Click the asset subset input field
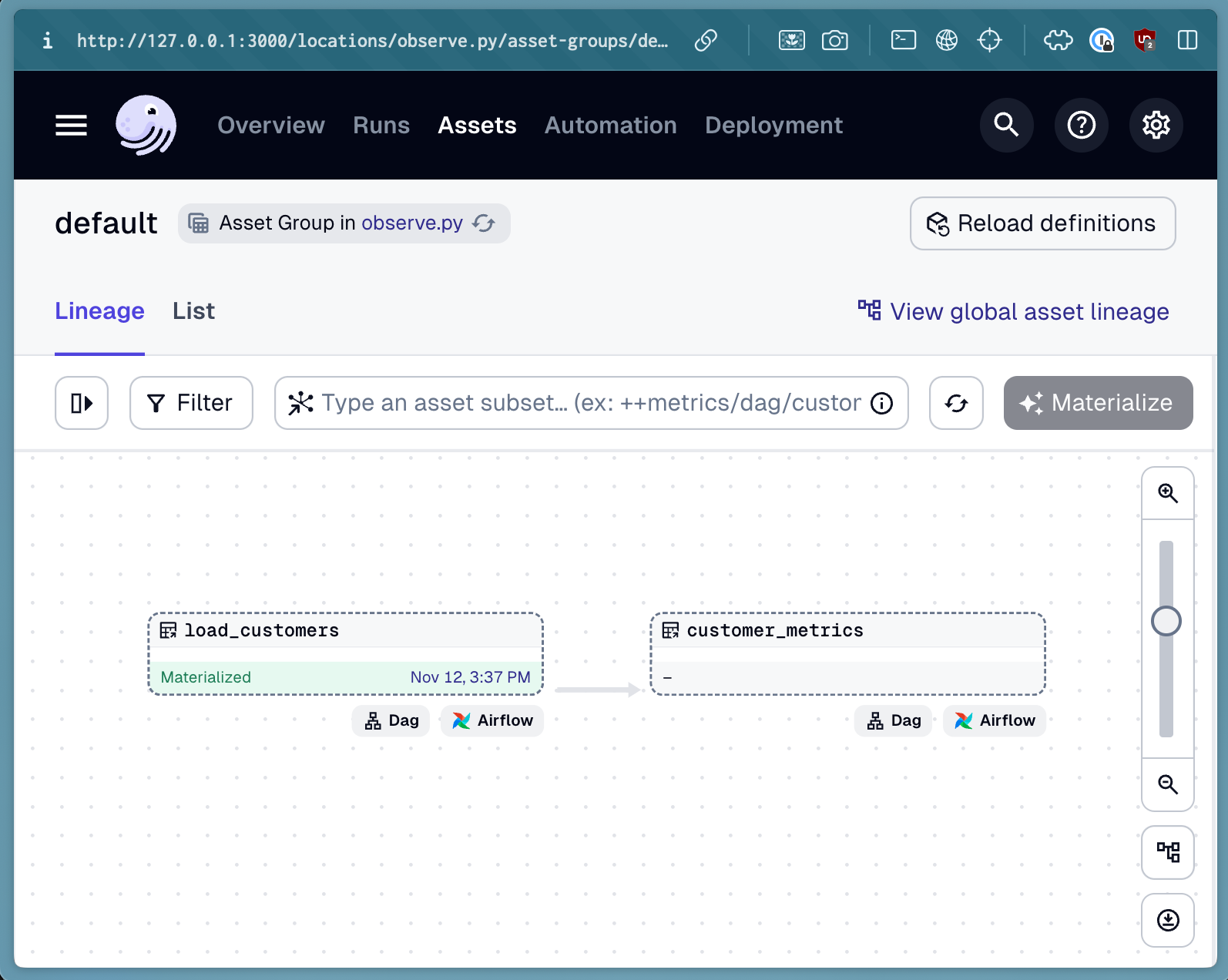1228x980 pixels. tap(585, 403)
